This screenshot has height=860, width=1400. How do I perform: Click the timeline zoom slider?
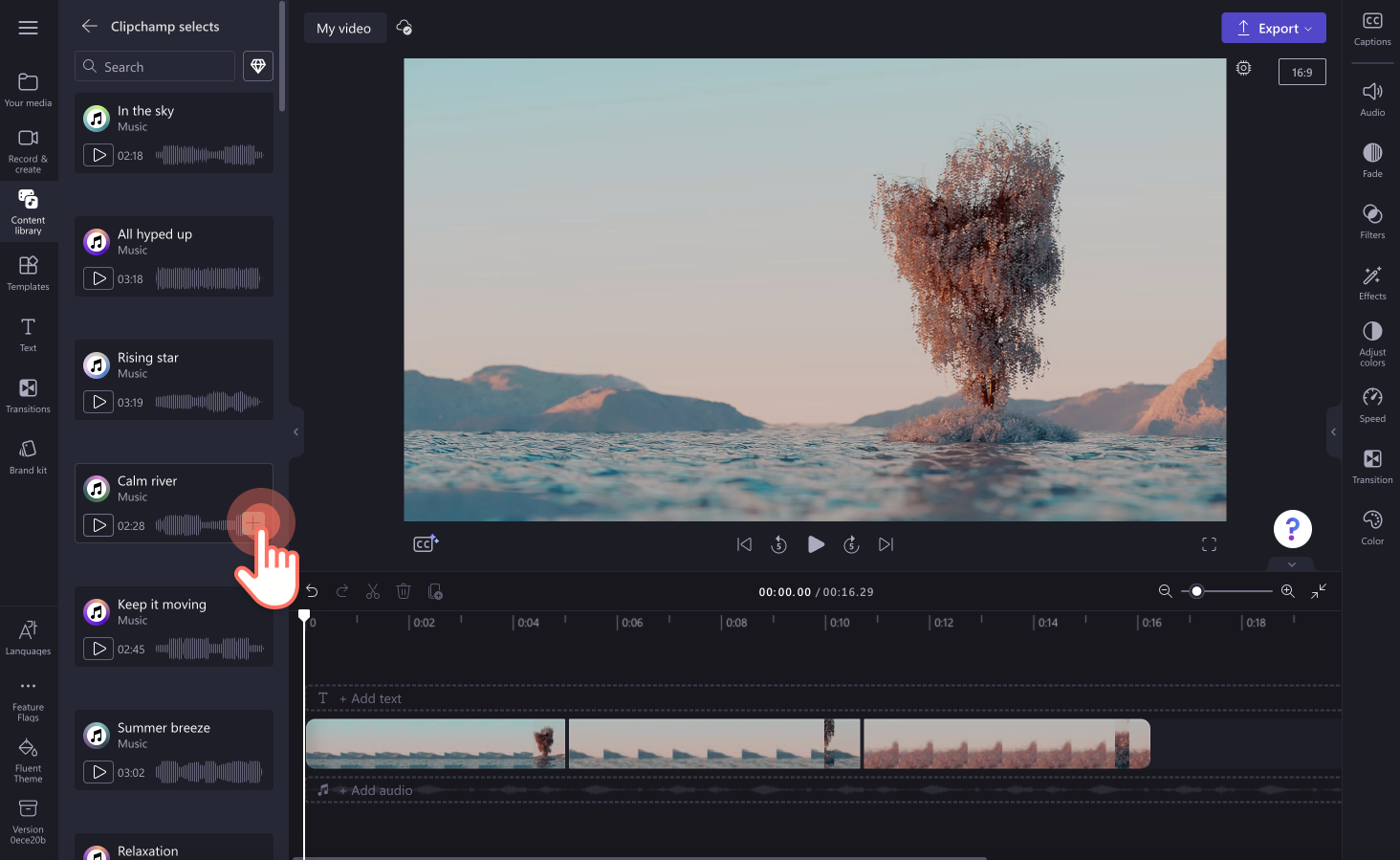point(1227,591)
